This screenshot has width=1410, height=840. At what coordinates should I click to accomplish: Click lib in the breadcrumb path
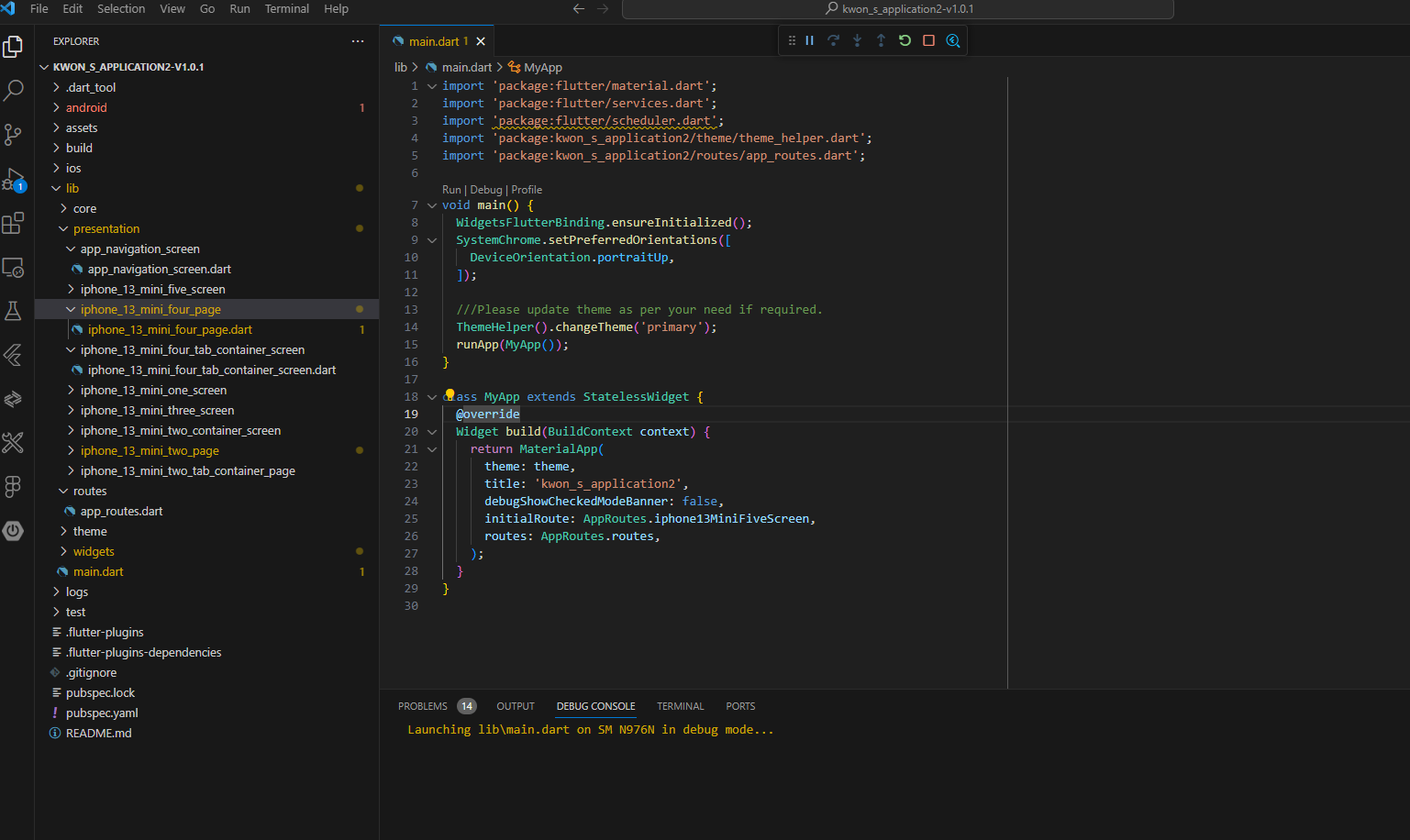(401, 67)
